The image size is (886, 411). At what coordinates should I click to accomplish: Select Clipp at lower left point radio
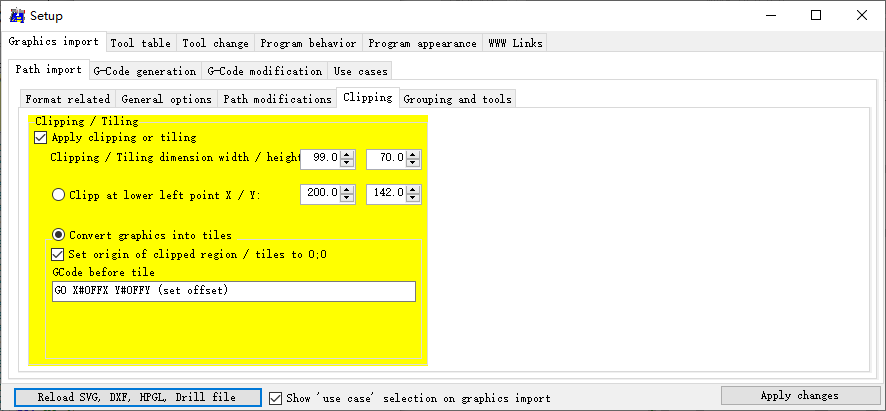tap(59, 195)
